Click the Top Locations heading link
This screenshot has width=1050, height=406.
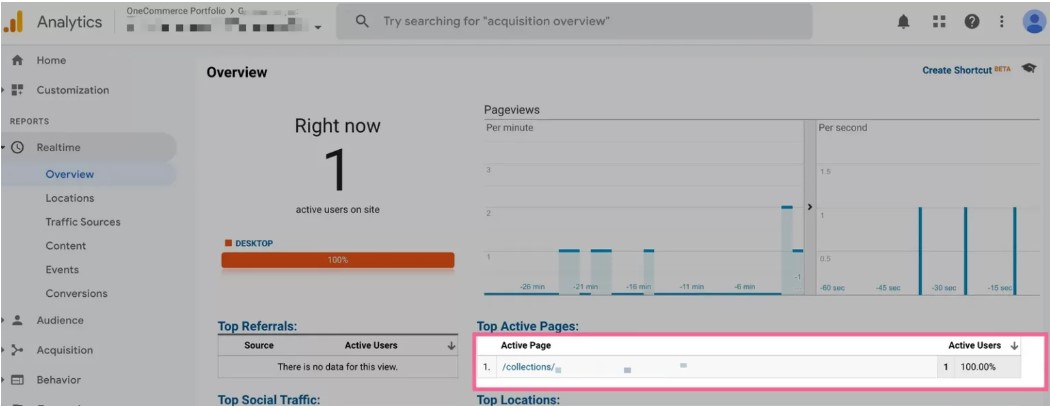coord(518,400)
